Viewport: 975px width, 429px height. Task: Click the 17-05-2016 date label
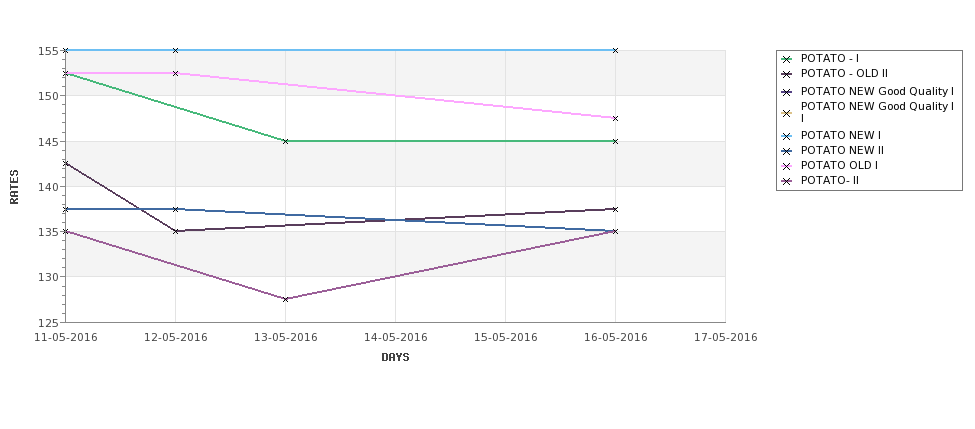tap(726, 338)
